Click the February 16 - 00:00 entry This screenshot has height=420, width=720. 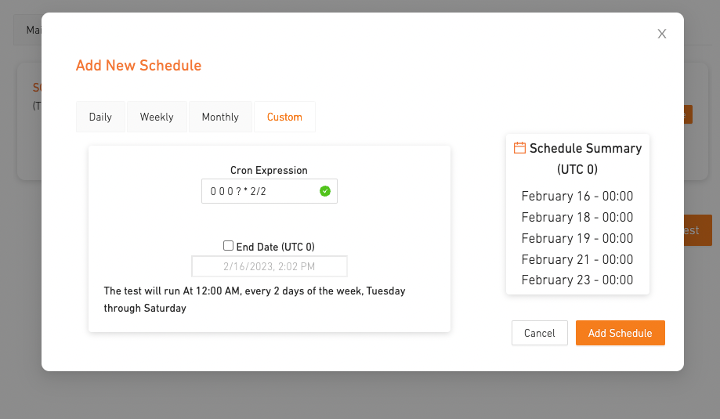click(577, 196)
